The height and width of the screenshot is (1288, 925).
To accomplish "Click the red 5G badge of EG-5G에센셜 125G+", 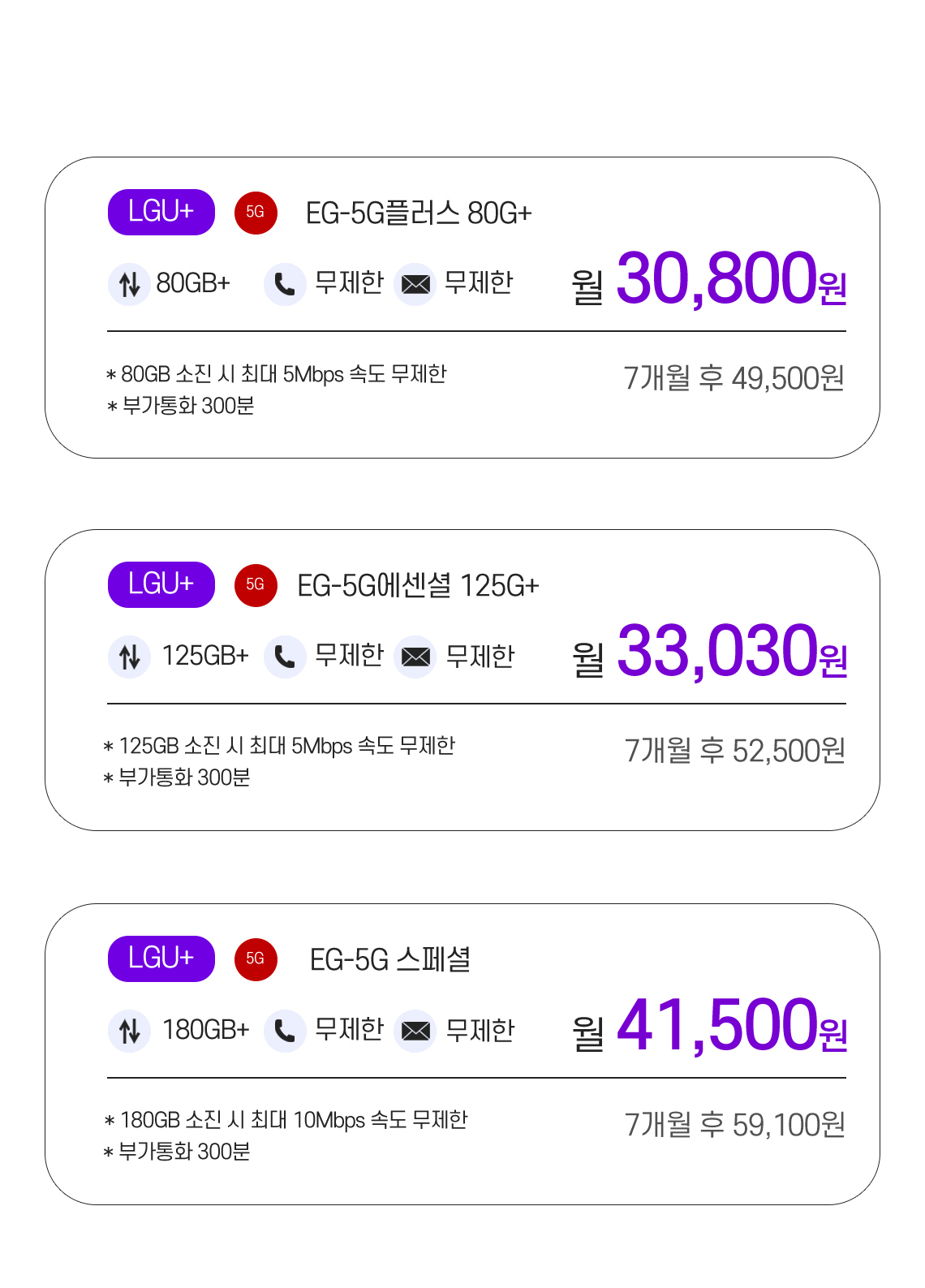I will [x=256, y=585].
